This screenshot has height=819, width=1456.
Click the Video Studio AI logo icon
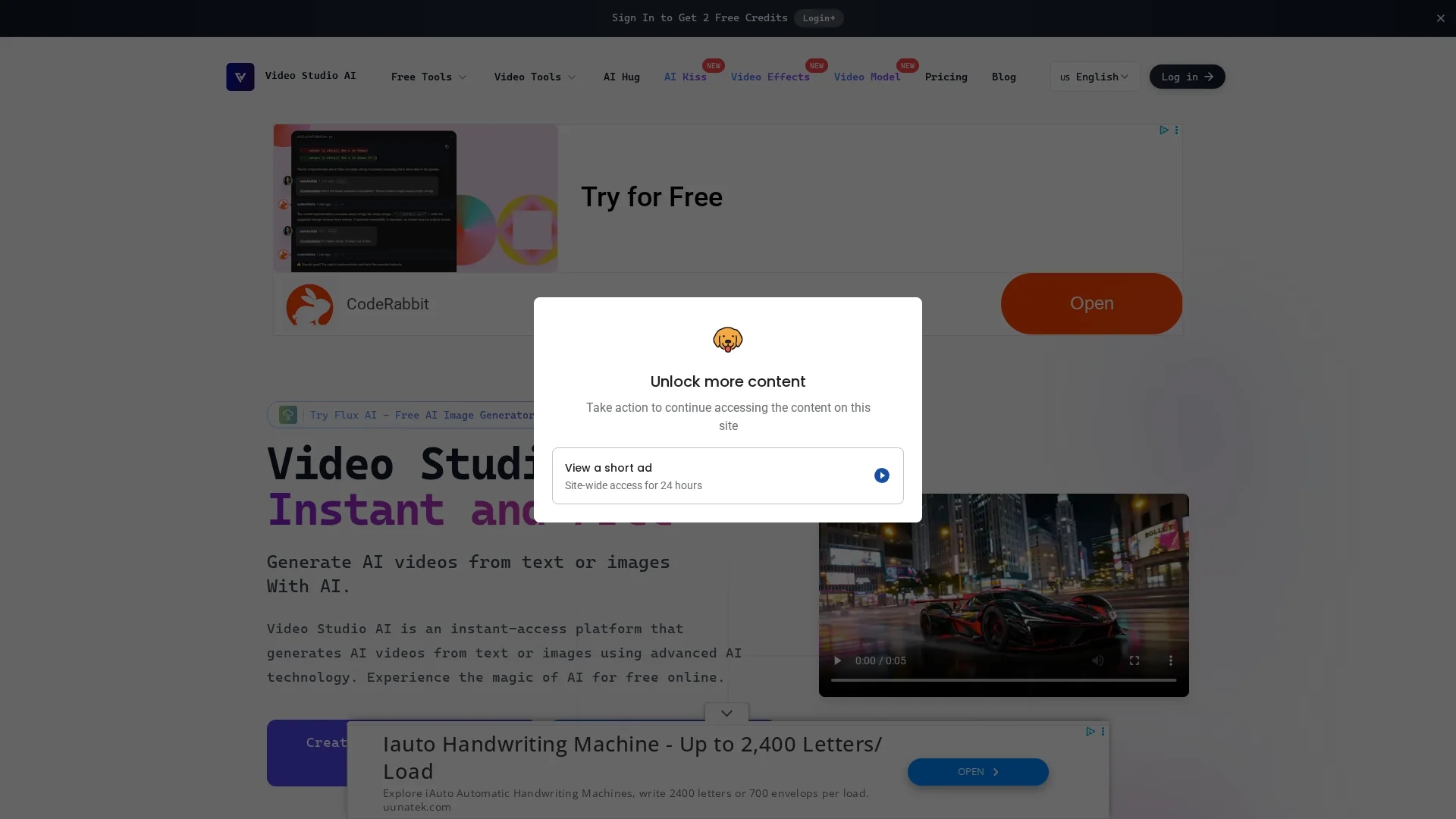(240, 77)
